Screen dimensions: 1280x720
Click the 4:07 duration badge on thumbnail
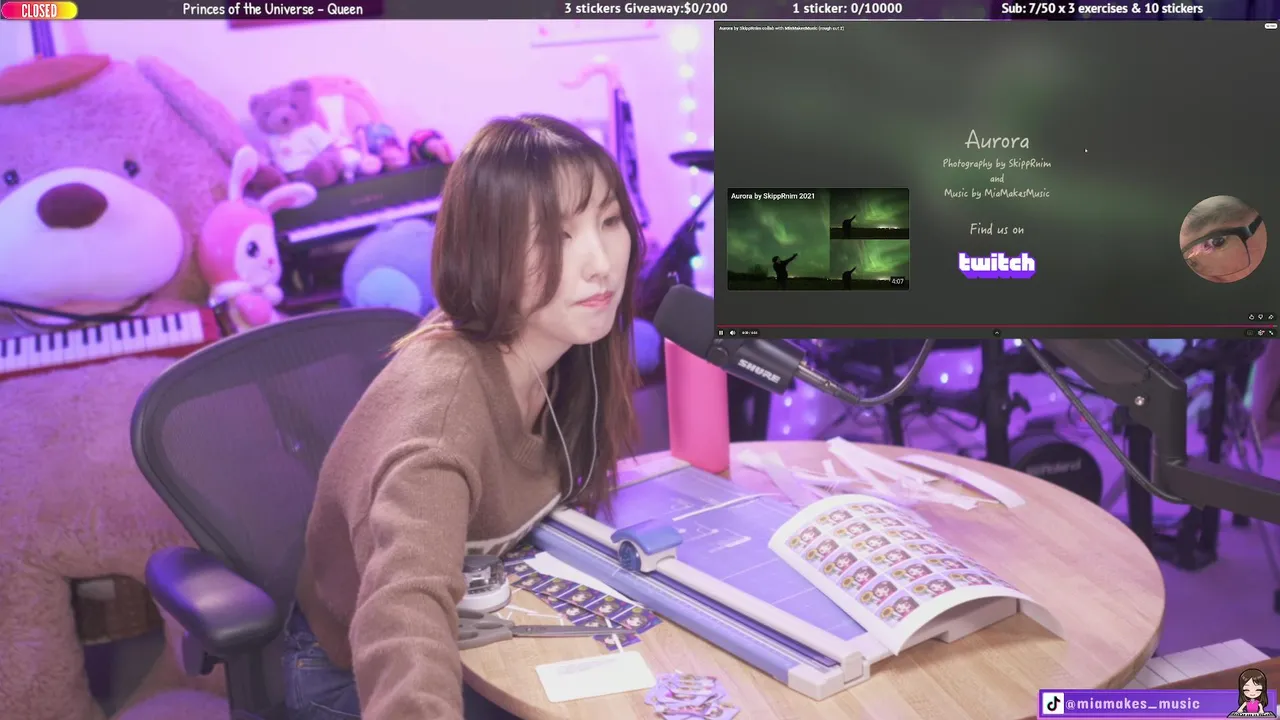coord(897,282)
